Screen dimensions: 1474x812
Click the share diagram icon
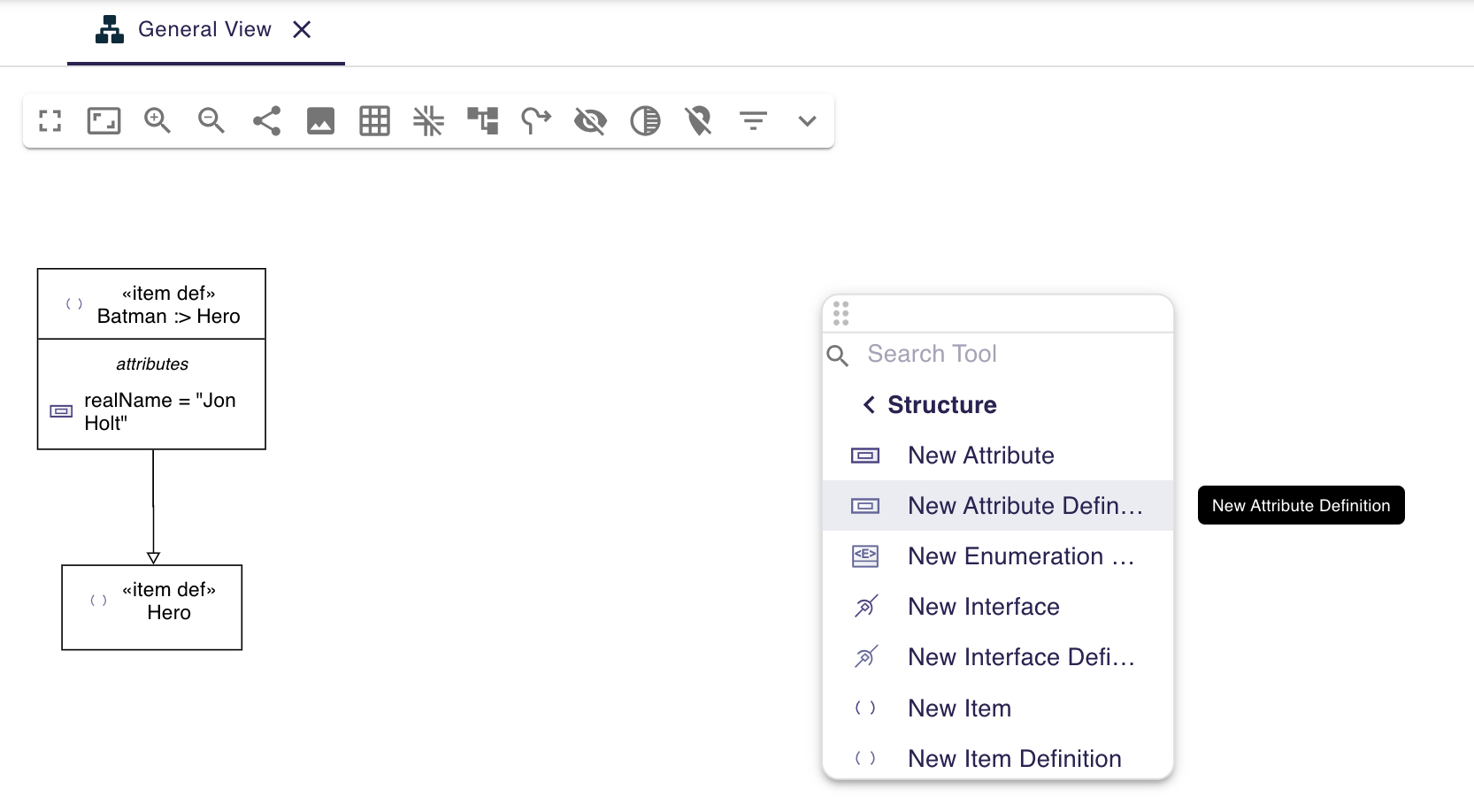coord(266,120)
